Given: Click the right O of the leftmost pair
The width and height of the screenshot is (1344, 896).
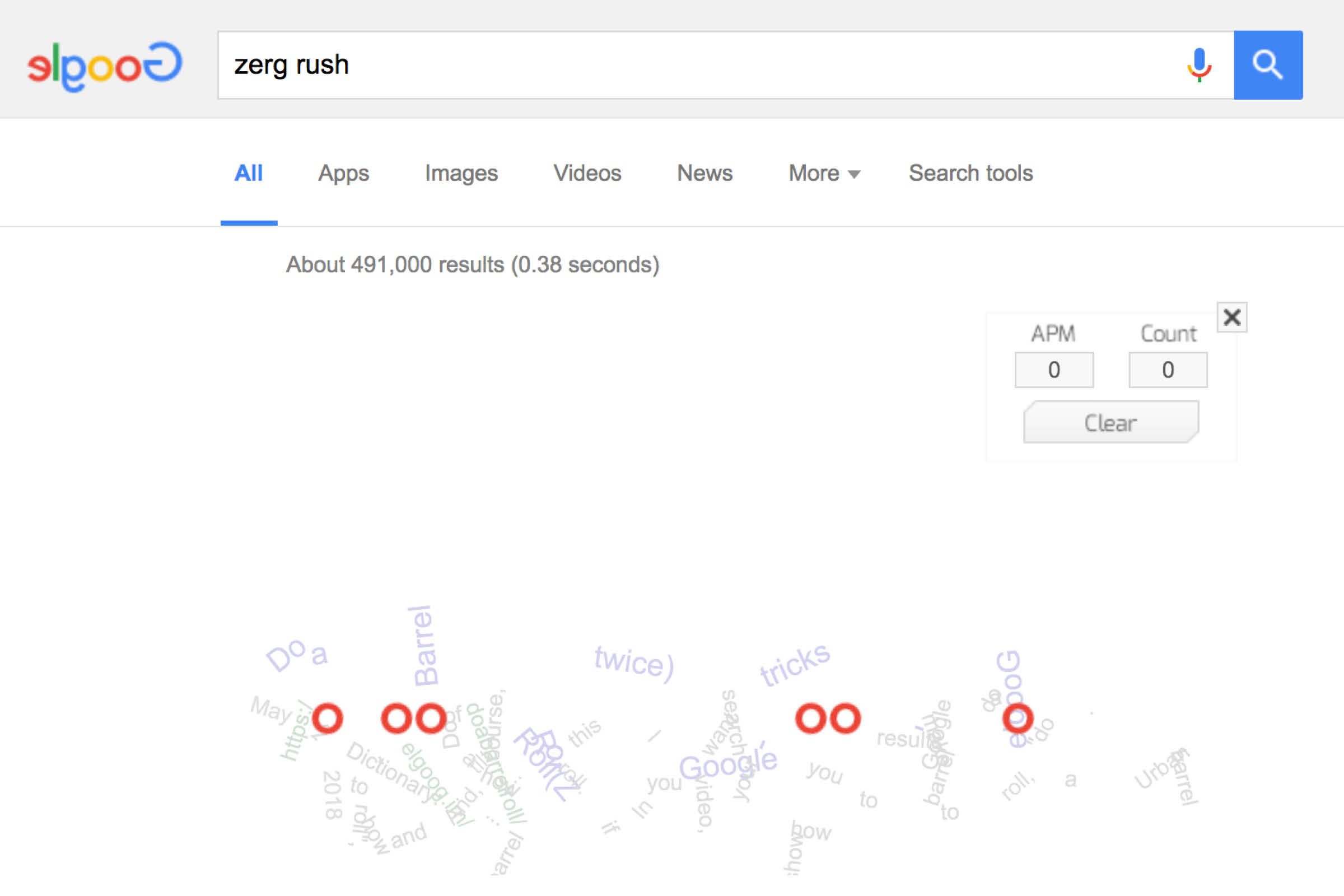Looking at the screenshot, I should [x=430, y=719].
